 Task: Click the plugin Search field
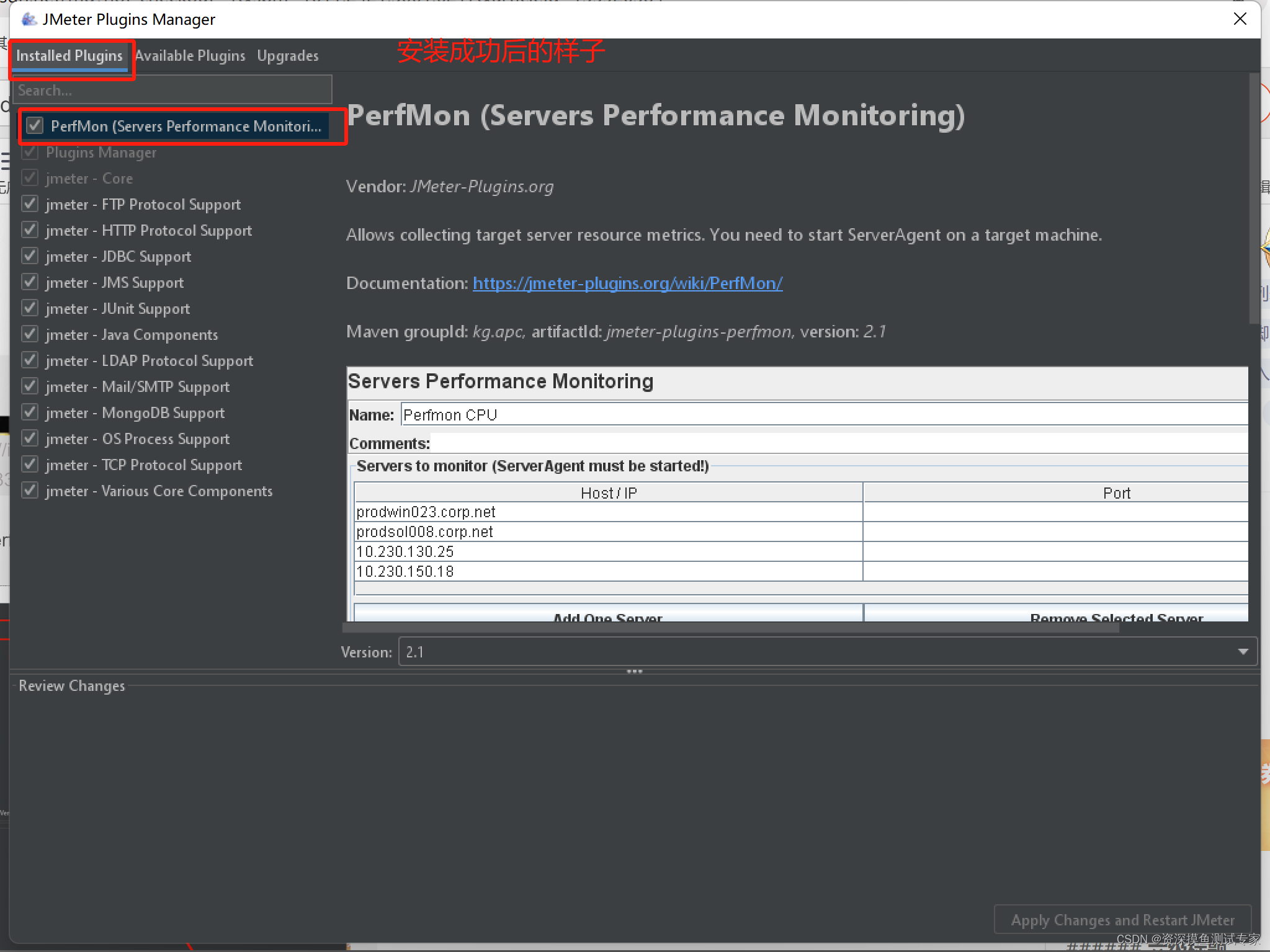[172, 90]
